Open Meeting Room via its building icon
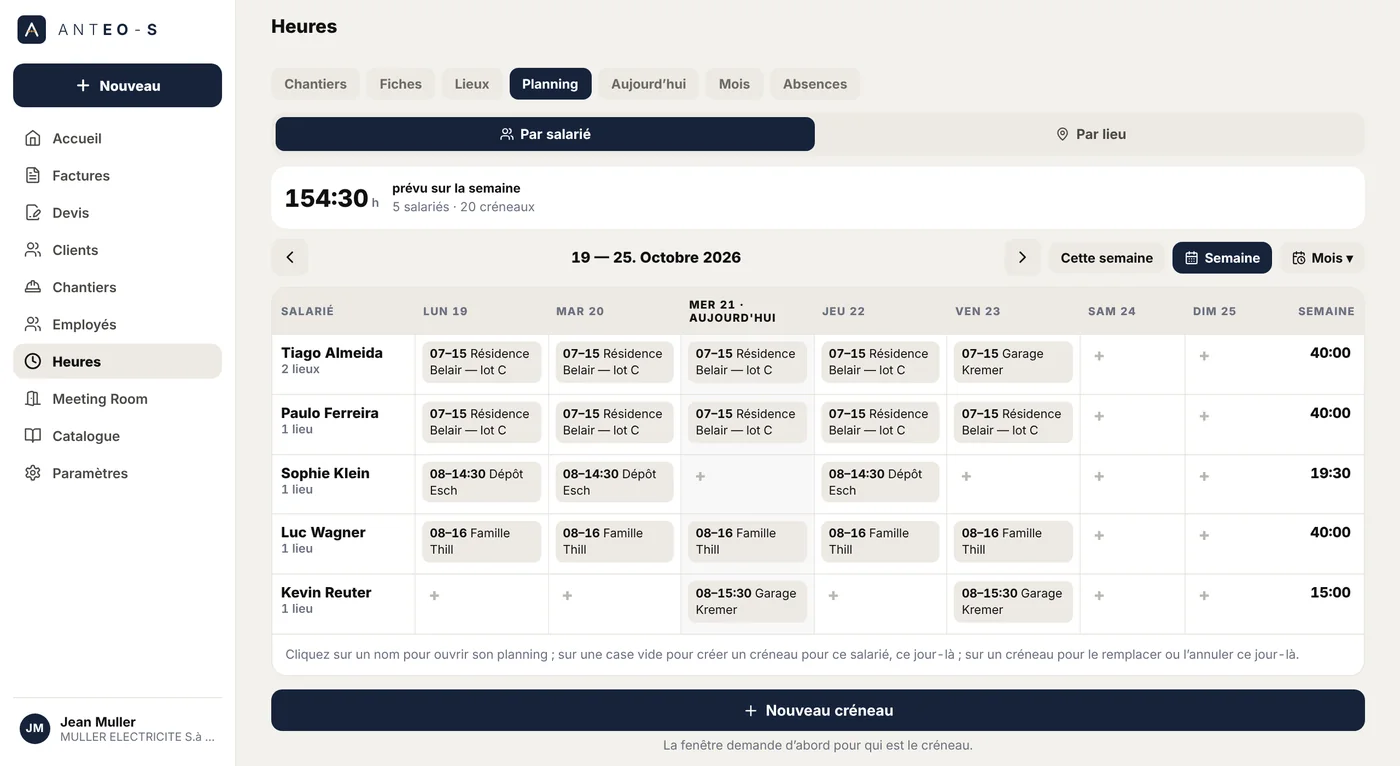Viewport: 1400px width, 766px height. coord(33,399)
